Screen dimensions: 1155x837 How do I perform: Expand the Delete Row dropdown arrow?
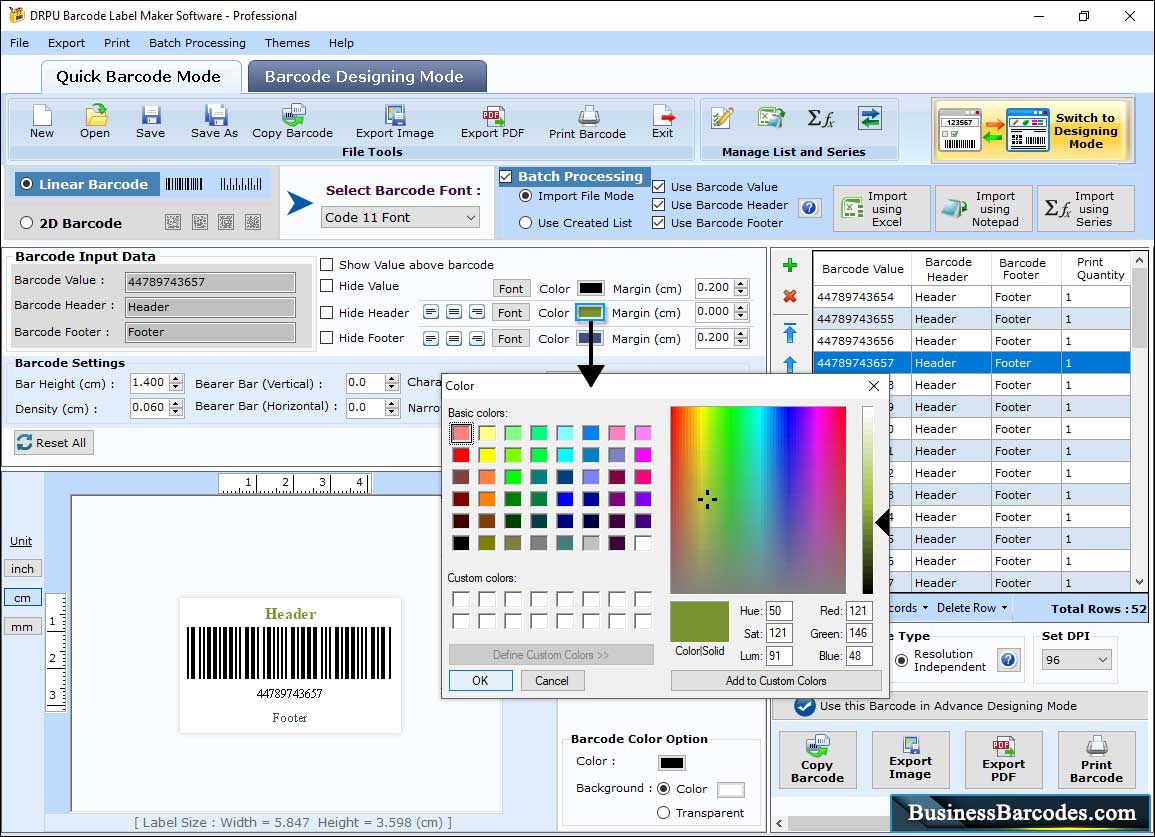[1003, 608]
